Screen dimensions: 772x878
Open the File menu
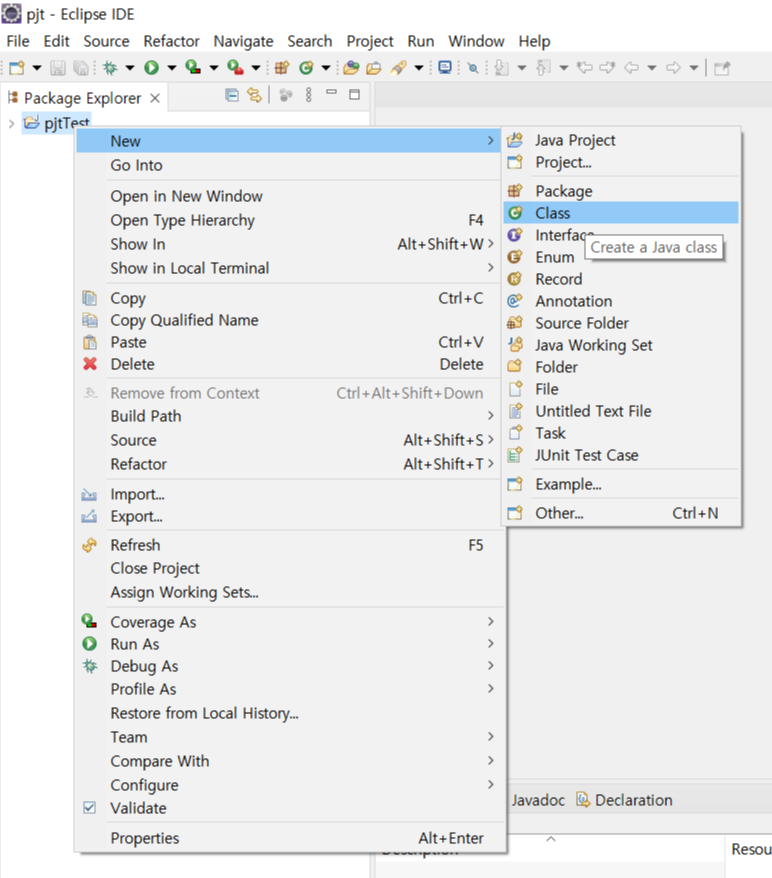pyautogui.click(x=18, y=41)
